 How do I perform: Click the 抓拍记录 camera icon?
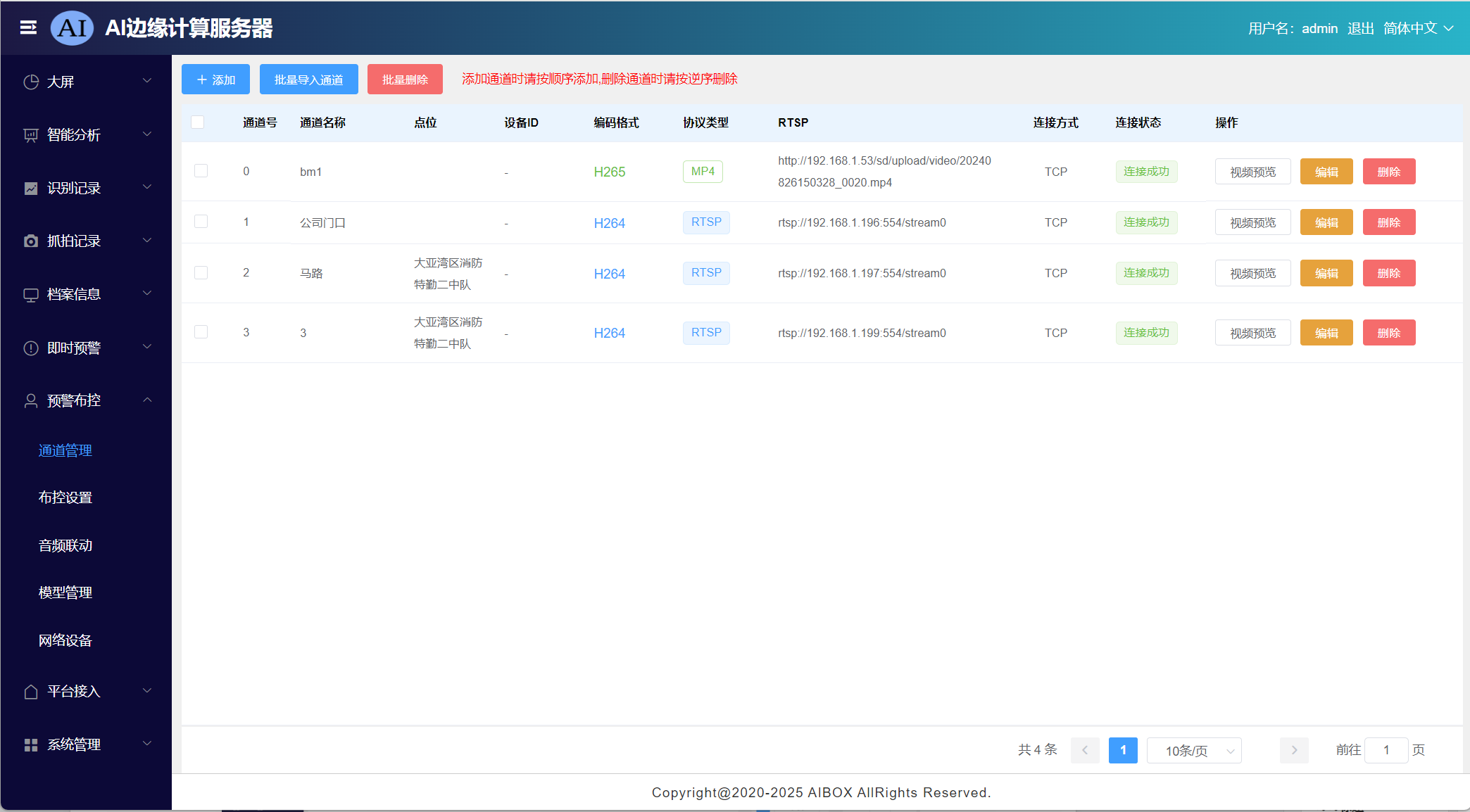point(31,241)
